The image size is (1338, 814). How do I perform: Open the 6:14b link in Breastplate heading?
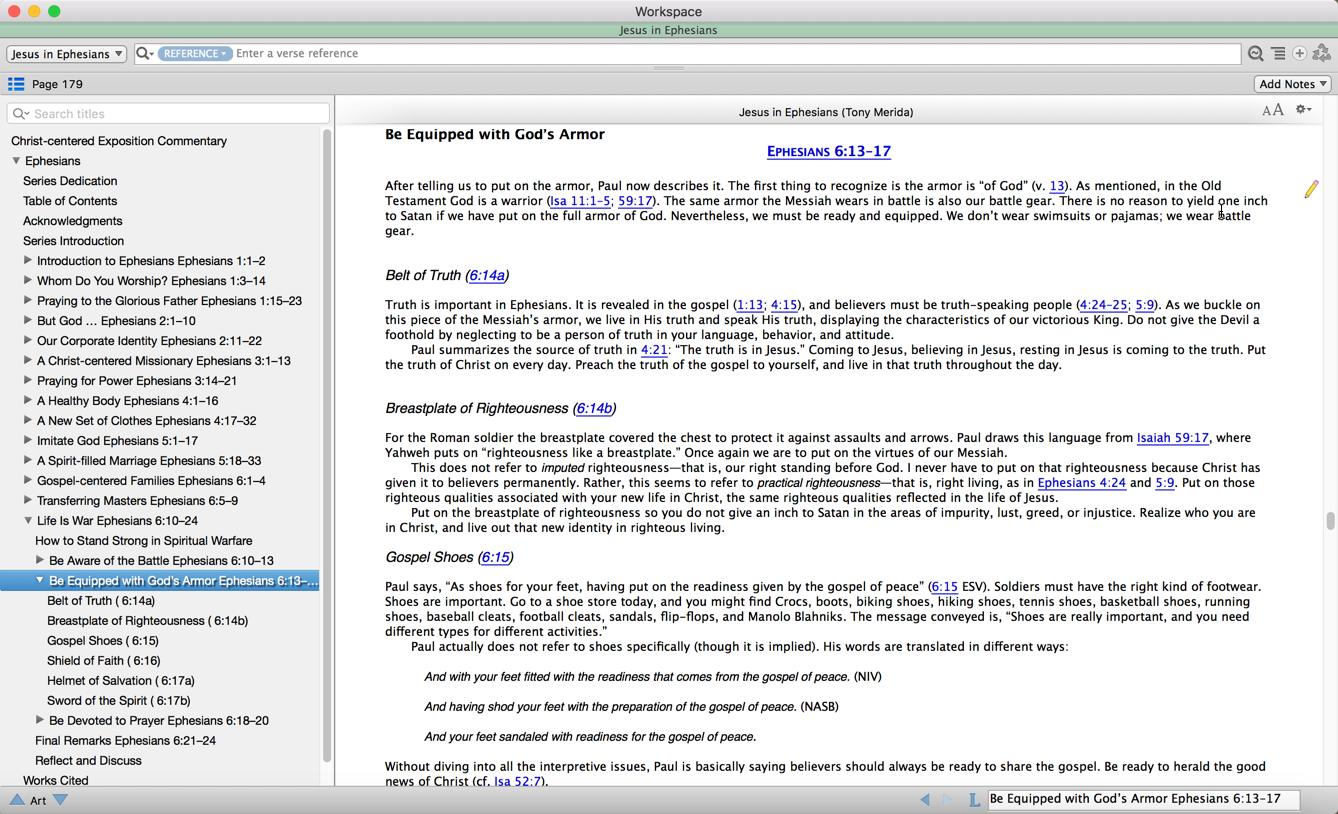594,409
